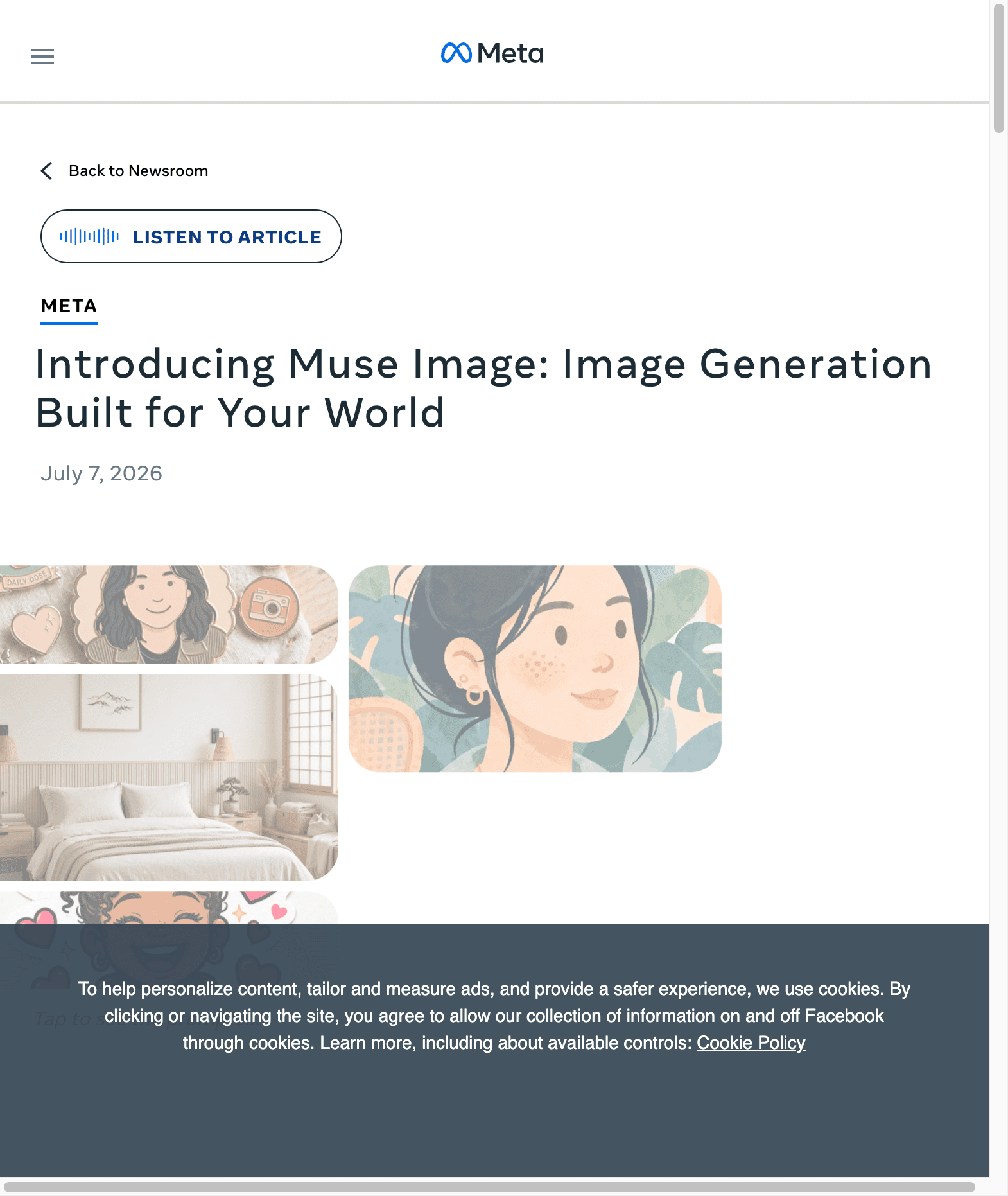Click the article headline Introducing Muse Image
Screen dimensions: 1008x1196
483,388
